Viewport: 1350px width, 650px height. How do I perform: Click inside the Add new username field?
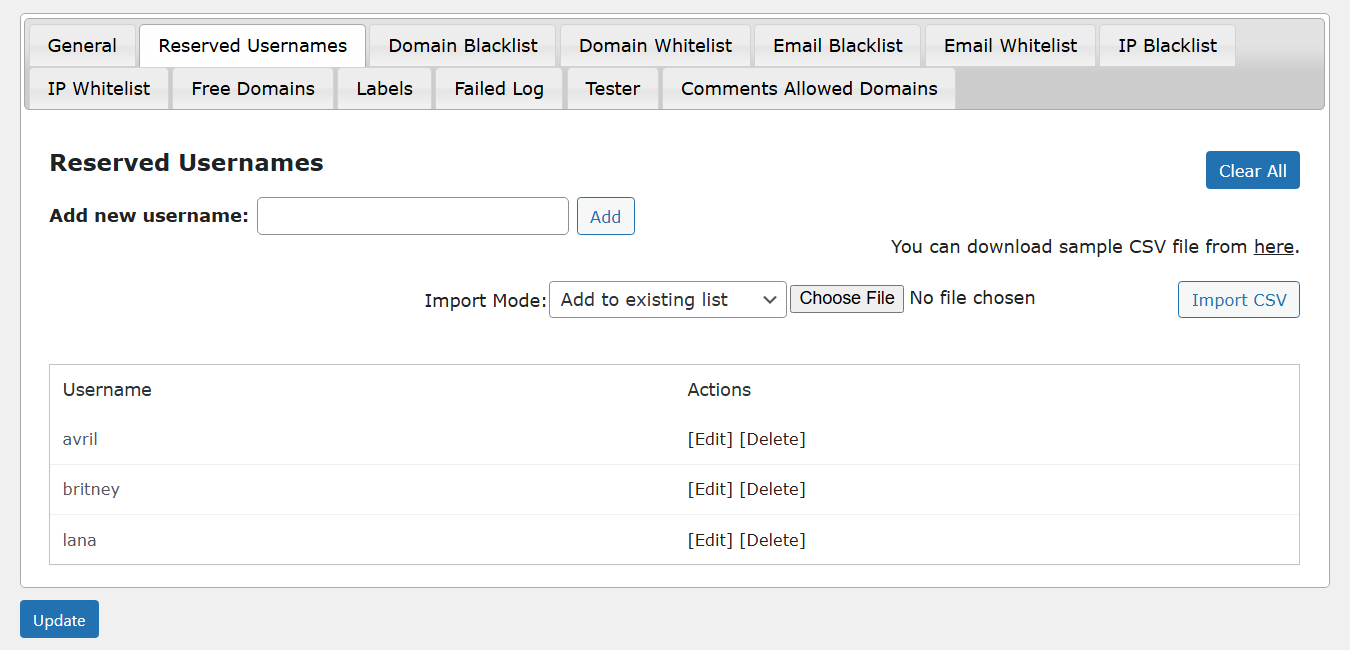[x=412, y=215]
